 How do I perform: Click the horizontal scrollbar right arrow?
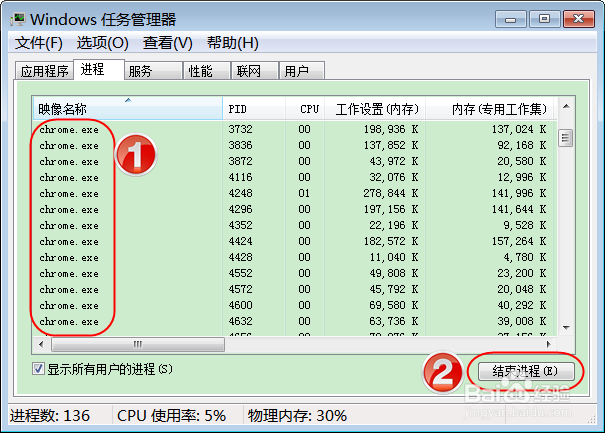tap(548, 344)
